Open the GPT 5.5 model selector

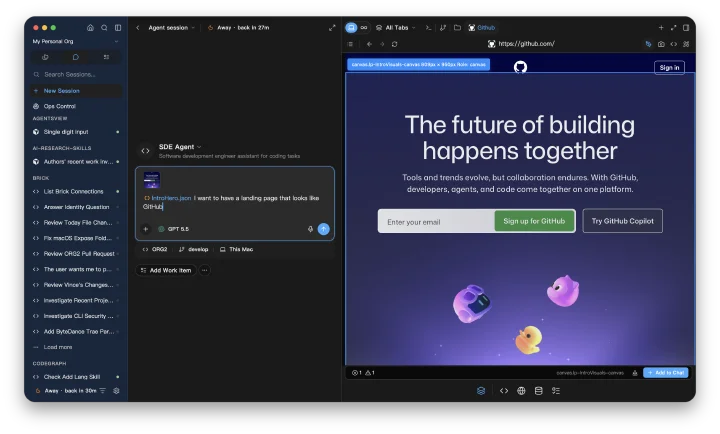click(x=174, y=229)
